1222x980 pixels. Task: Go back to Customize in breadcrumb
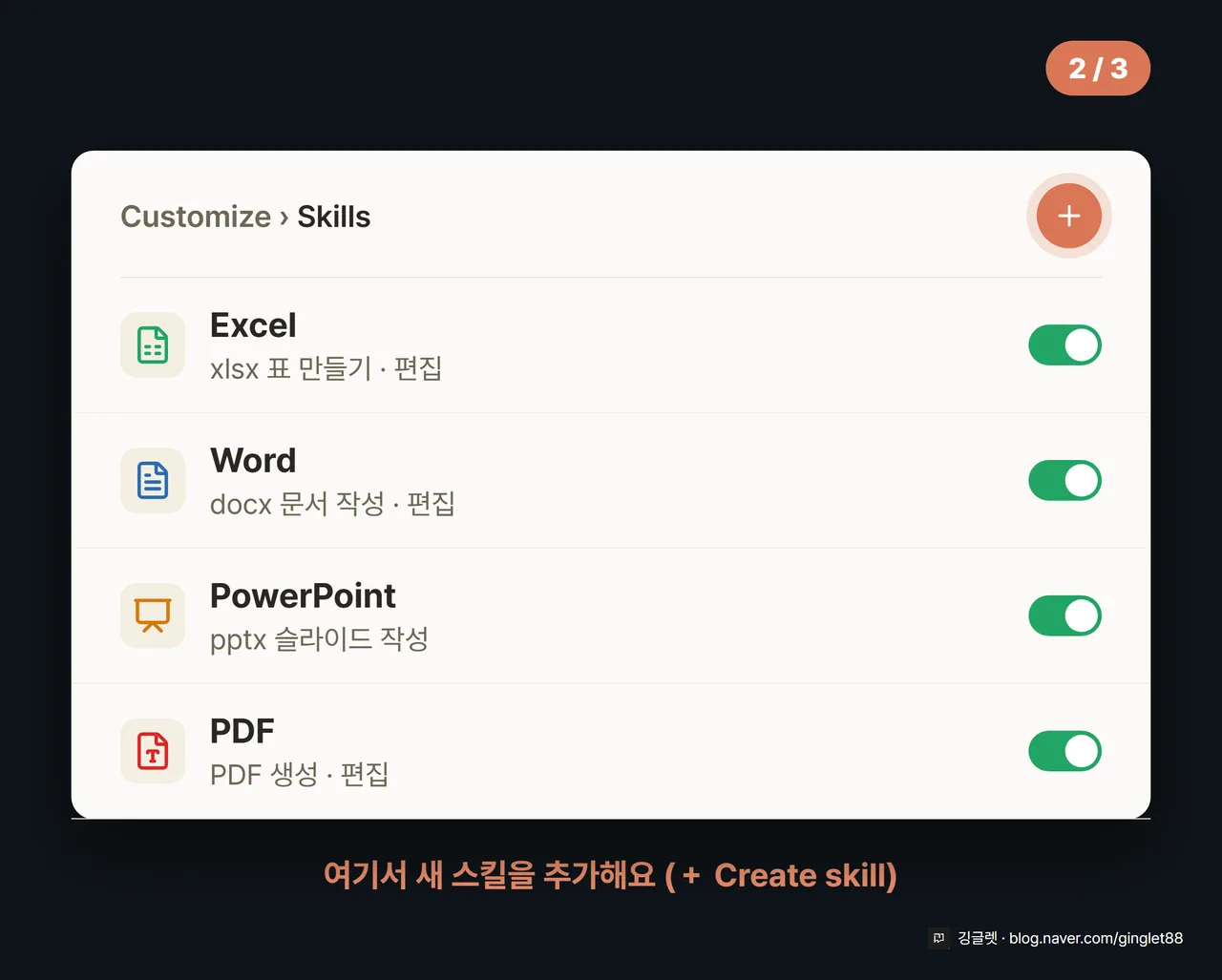[196, 217]
